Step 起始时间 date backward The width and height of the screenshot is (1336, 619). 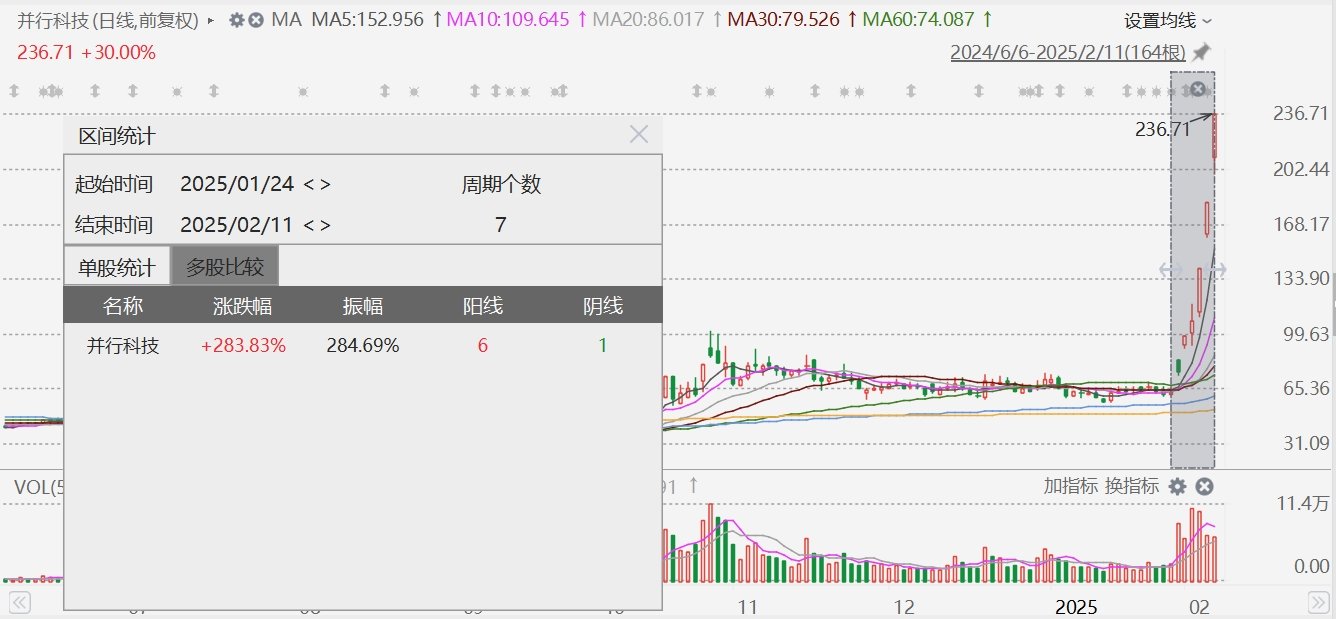click(309, 184)
